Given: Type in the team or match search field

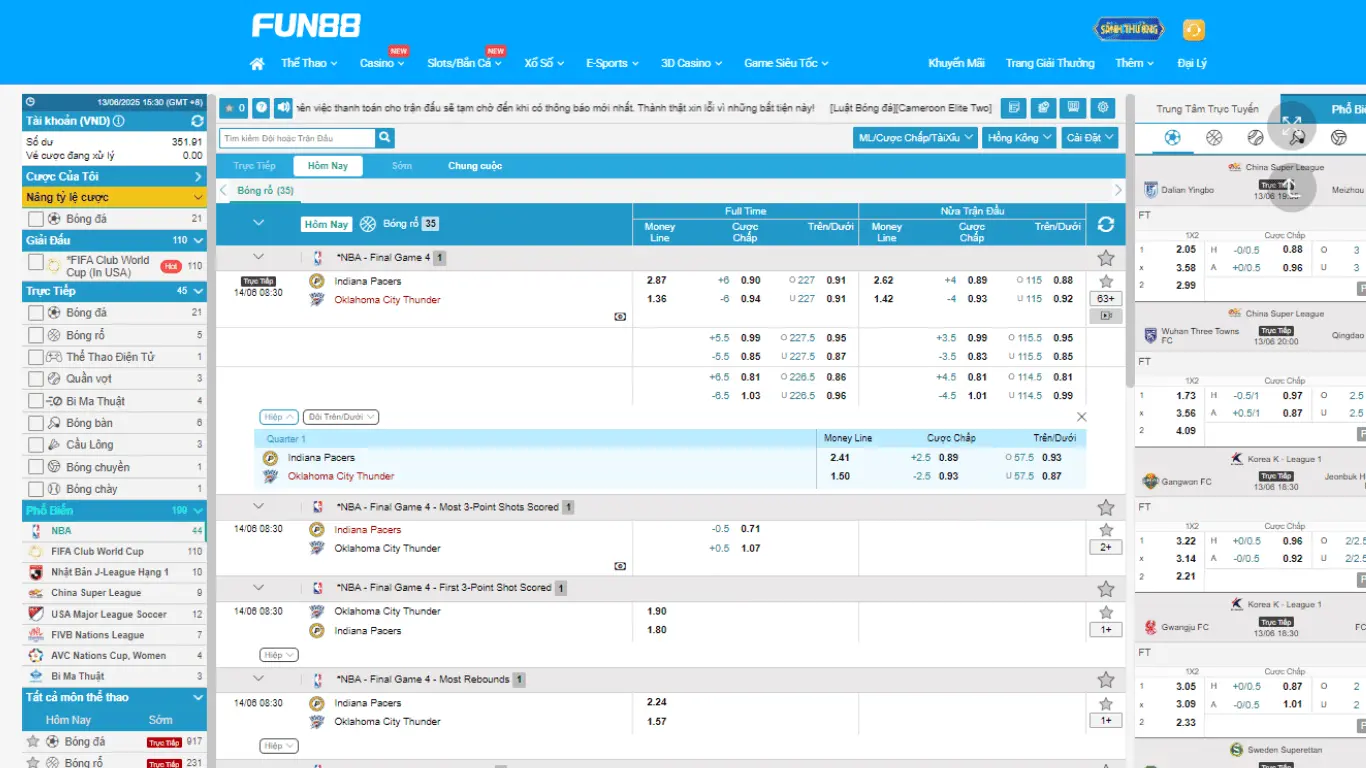Looking at the screenshot, I should [x=297, y=138].
